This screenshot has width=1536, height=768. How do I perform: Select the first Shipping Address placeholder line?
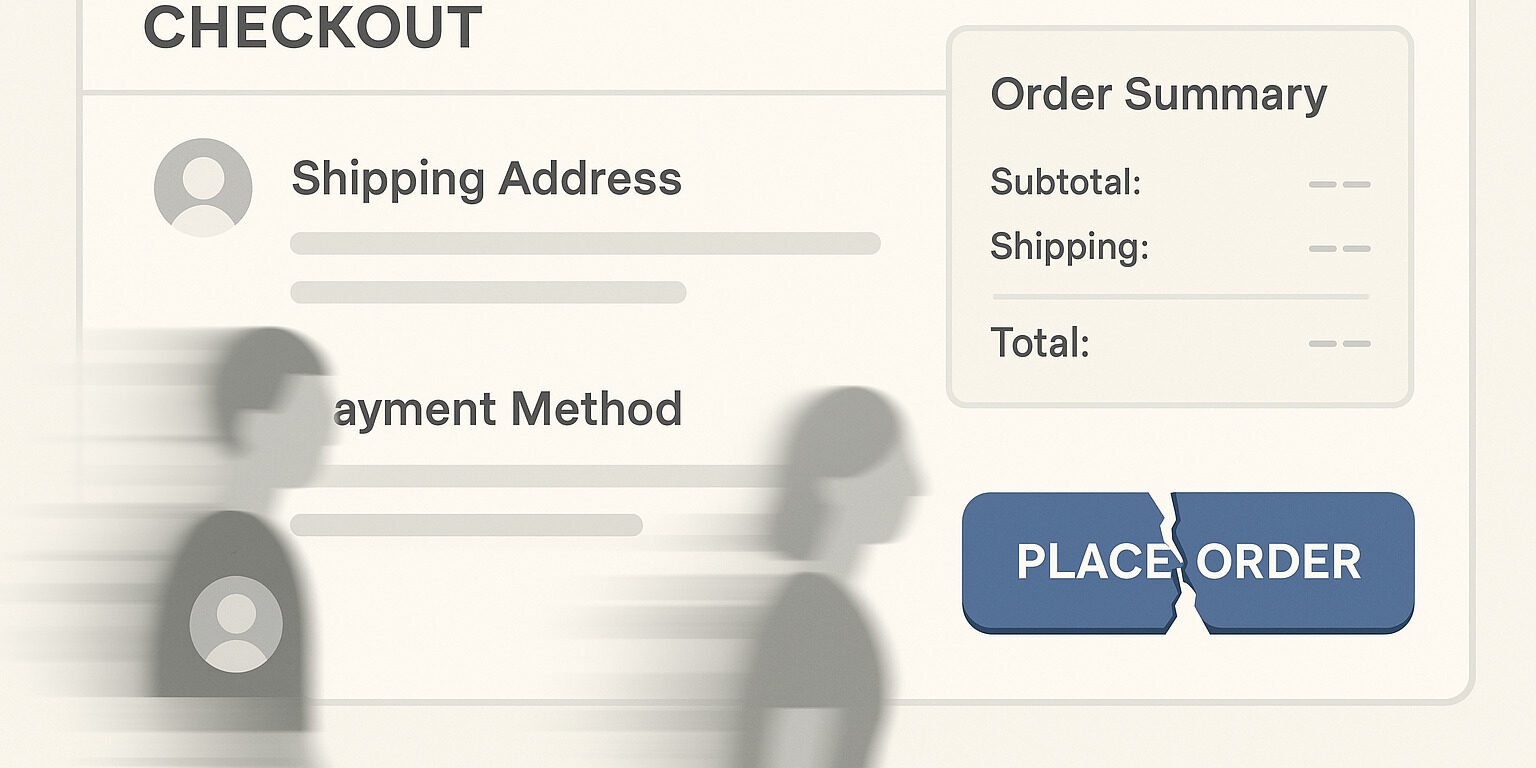[x=585, y=243]
